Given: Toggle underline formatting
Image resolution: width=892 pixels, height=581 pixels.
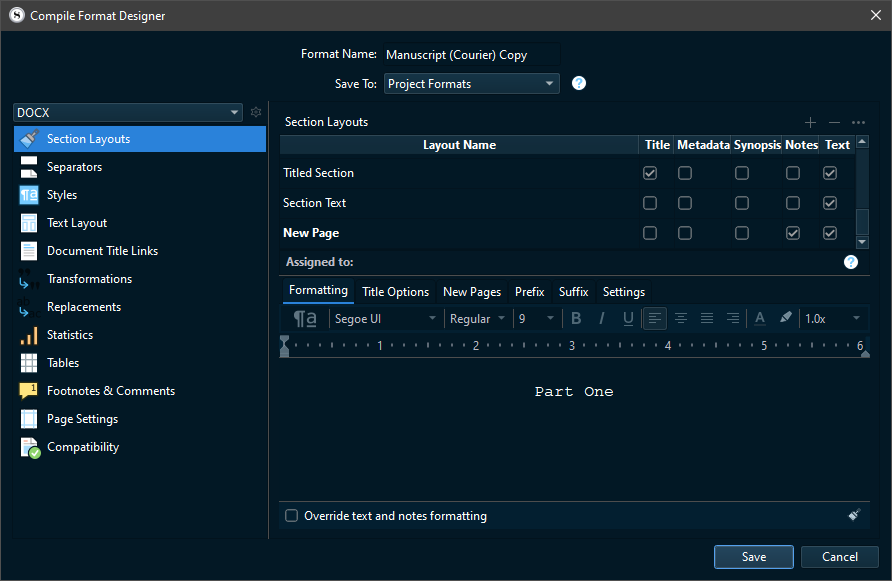Looking at the screenshot, I should 628,319.
